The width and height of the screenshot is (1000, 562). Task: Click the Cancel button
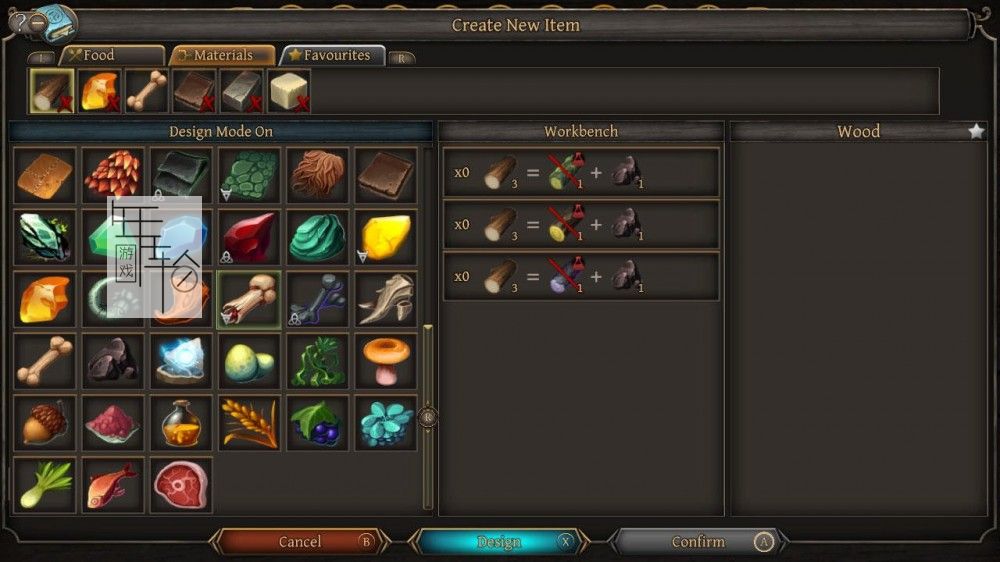(x=300, y=542)
